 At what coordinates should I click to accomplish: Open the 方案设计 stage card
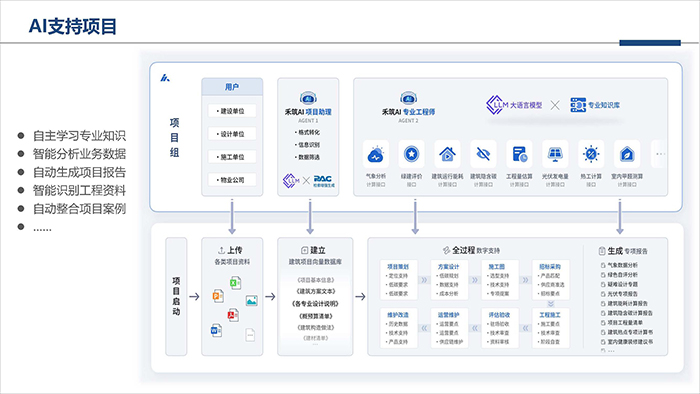[x=449, y=280]
